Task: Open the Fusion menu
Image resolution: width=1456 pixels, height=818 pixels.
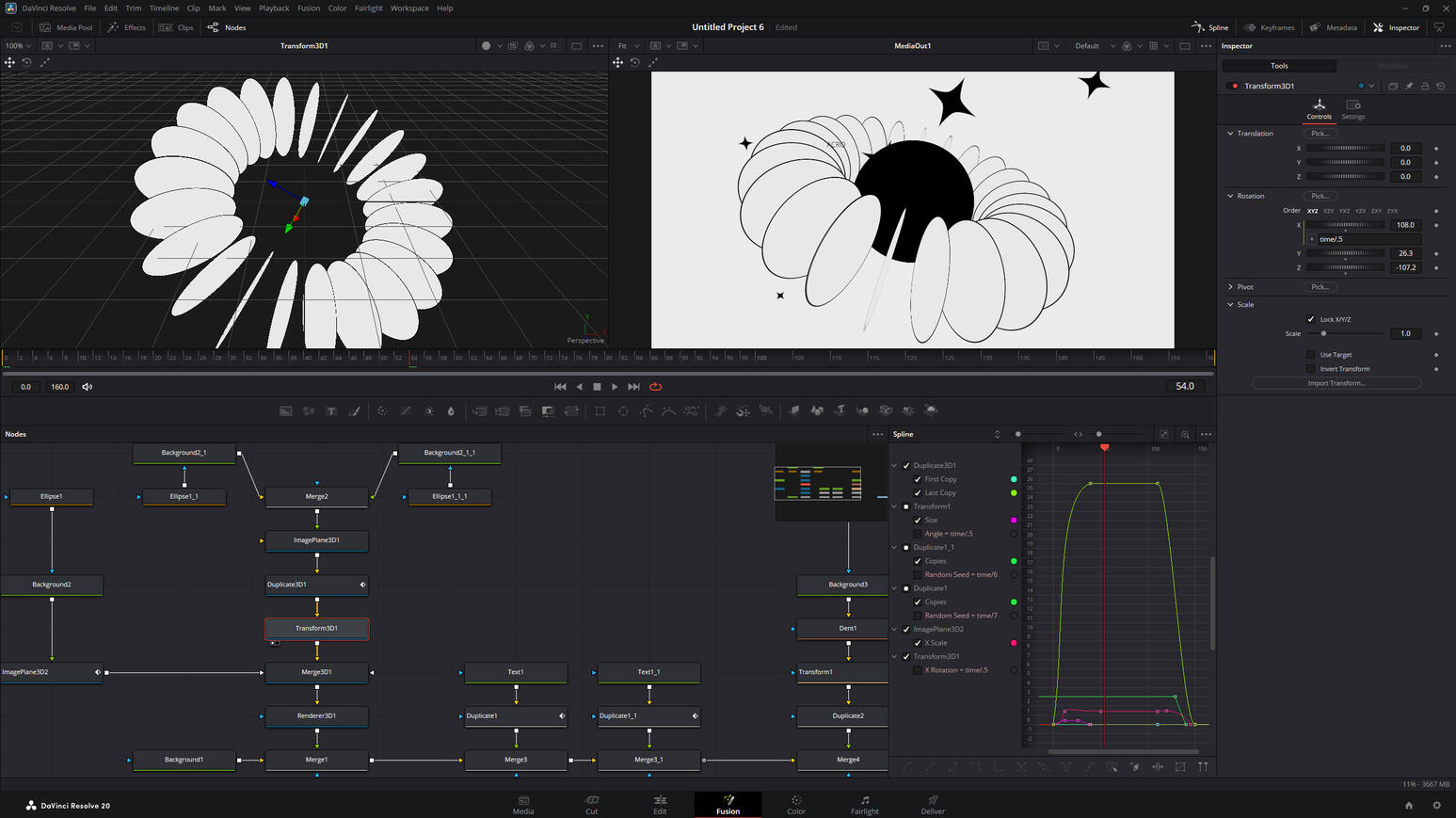Action: click(x=309, y=8)
